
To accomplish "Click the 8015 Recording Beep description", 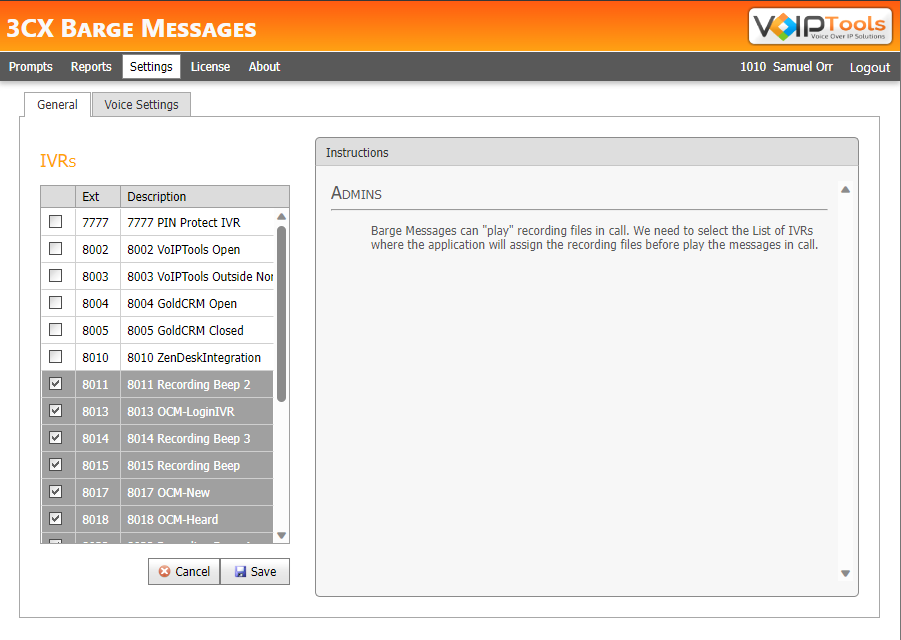I will click(x=184, y=465).
